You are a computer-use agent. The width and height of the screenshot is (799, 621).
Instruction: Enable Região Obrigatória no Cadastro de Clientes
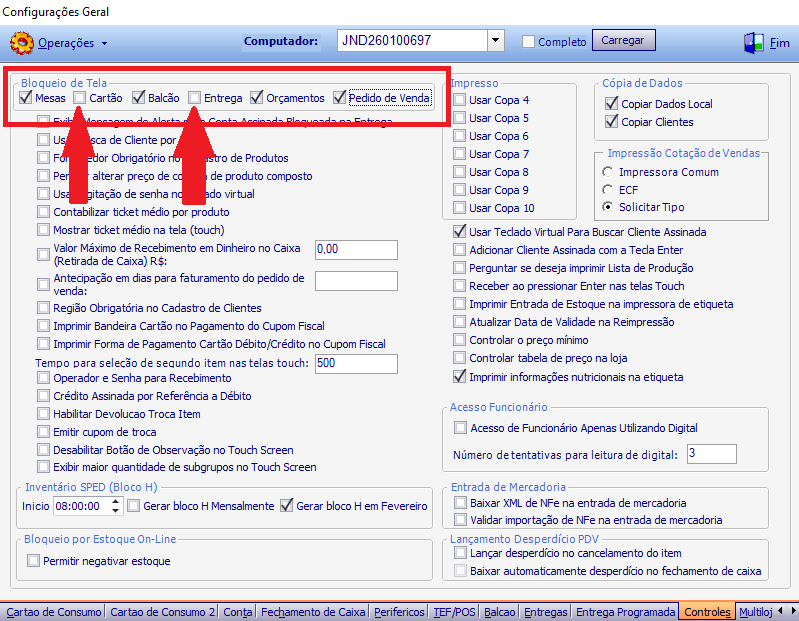(x=43, y=308)
